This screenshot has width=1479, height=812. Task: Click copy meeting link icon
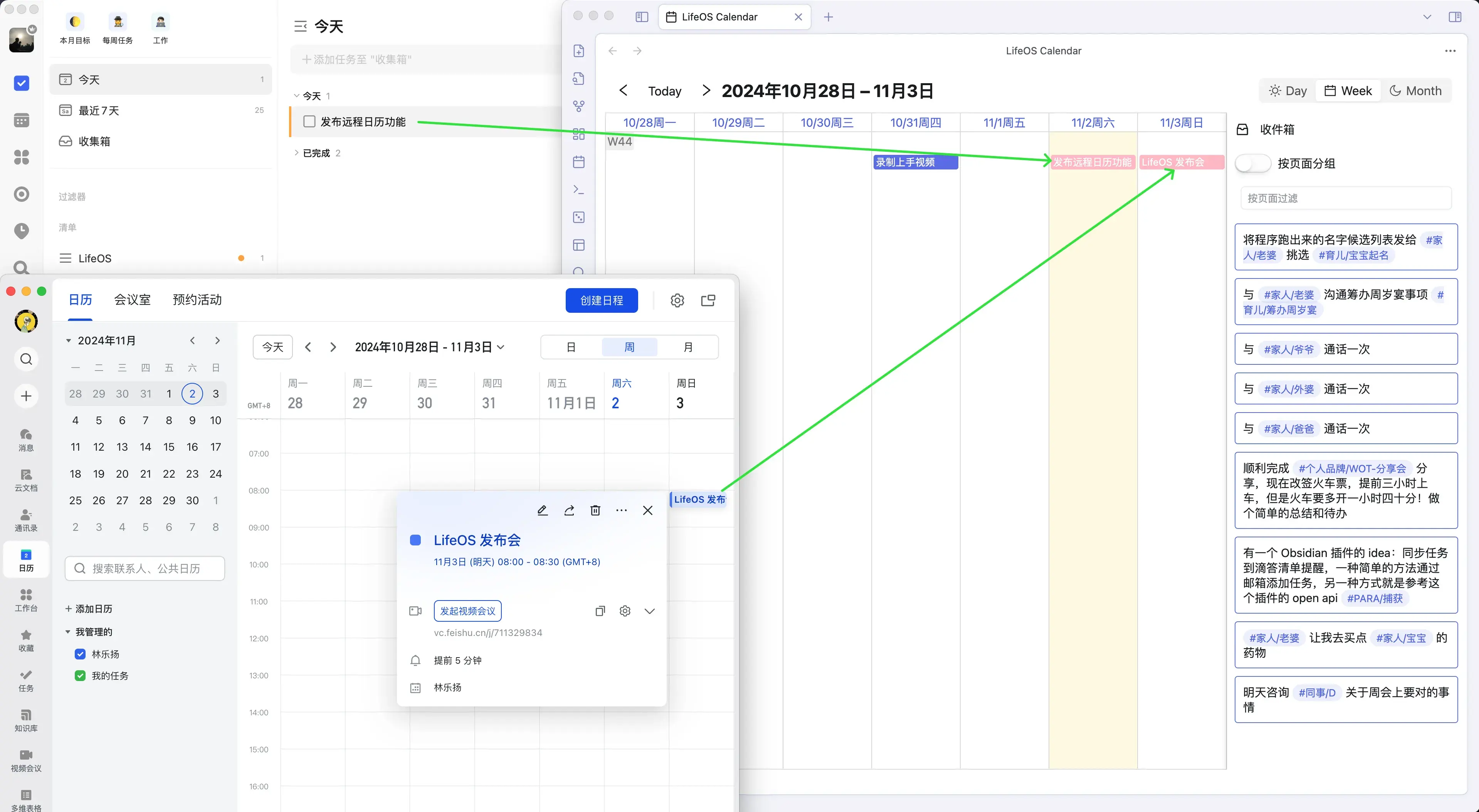[600, 611]
